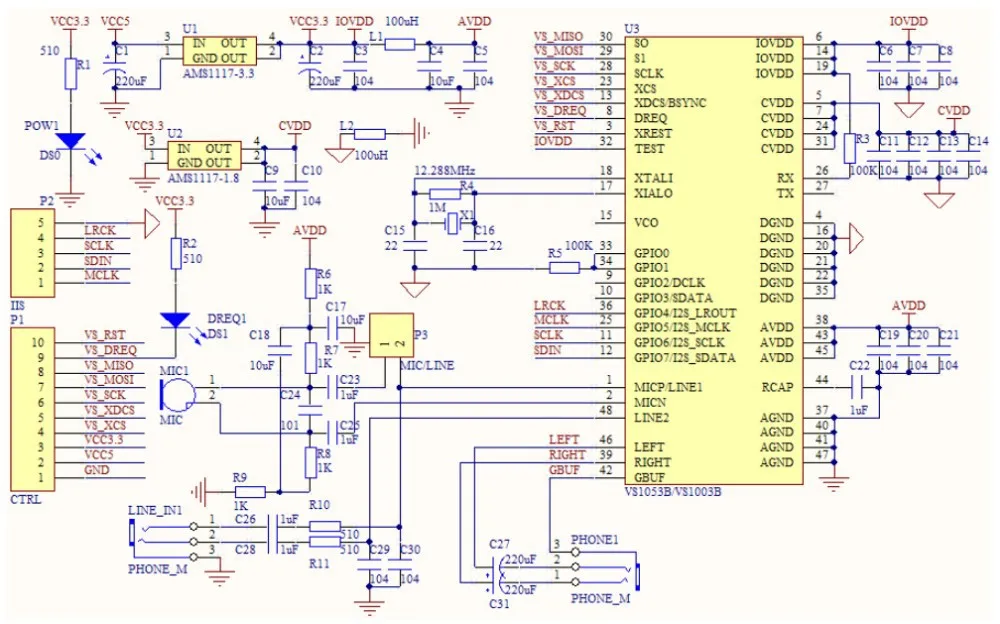Select inductor L1 symbol near AVDD
This screenshot has height=624, width=1000.
pyautogui.click(x=400, y=44)
